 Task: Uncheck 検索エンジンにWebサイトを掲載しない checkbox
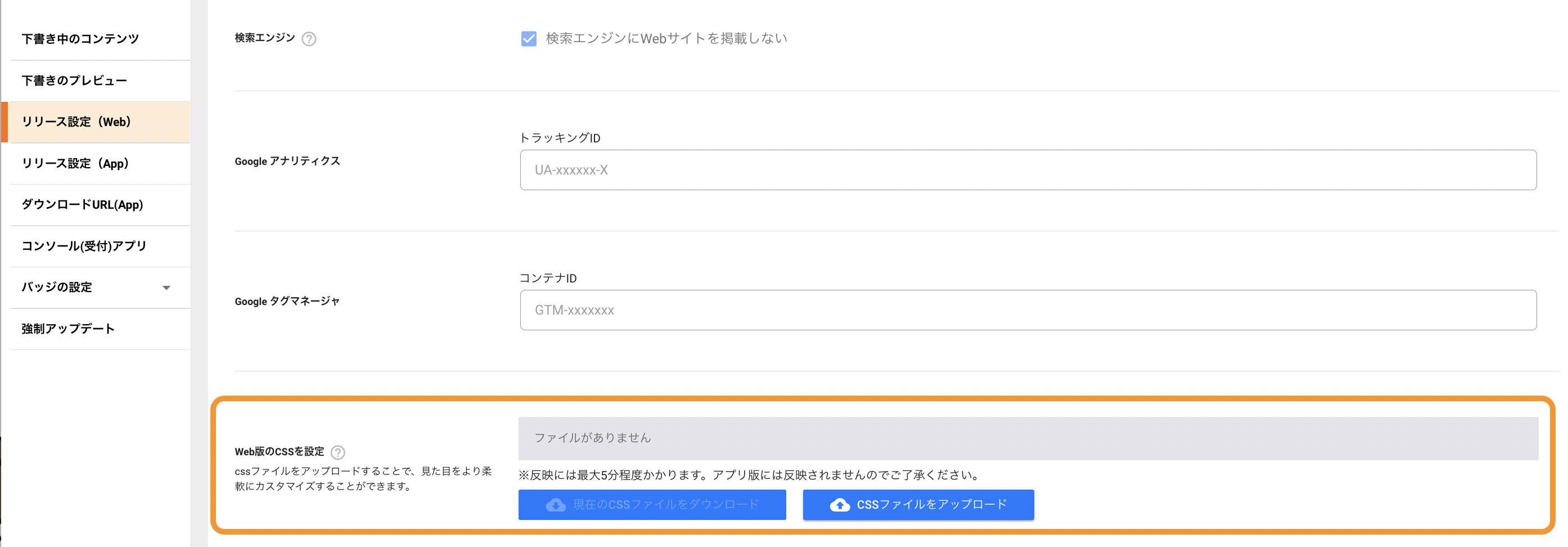click(529, 39)
